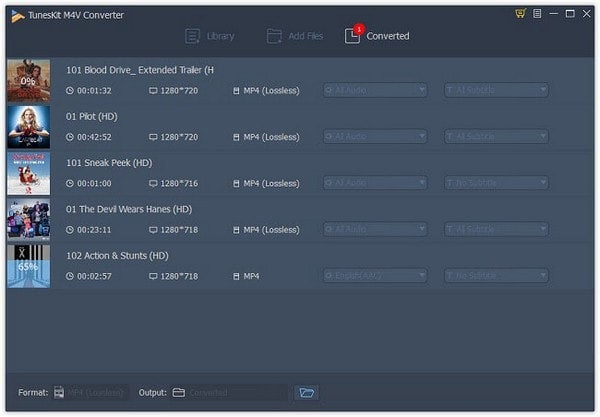The height and width of the screenshot is (417, 600).
Task: Click duration '00:23:11'
Action: (94, 230)
